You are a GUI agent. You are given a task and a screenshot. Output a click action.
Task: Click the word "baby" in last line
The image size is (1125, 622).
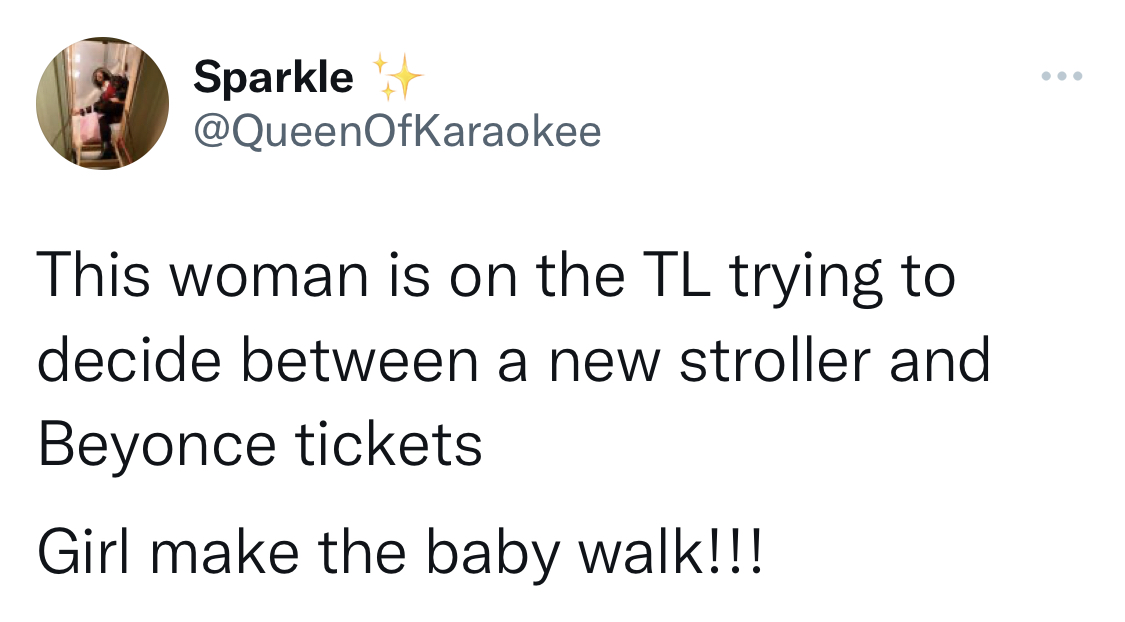[491, 554]
